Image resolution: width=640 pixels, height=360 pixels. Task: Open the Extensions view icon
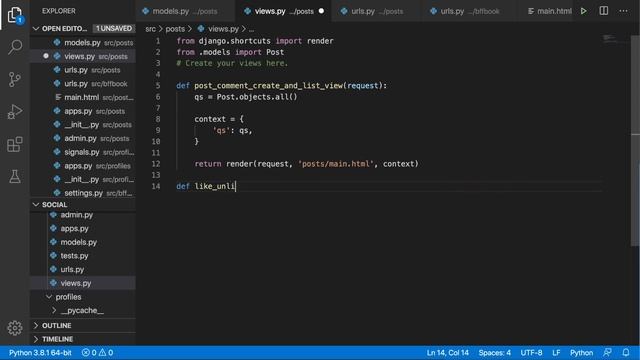(x=15, y=144)
